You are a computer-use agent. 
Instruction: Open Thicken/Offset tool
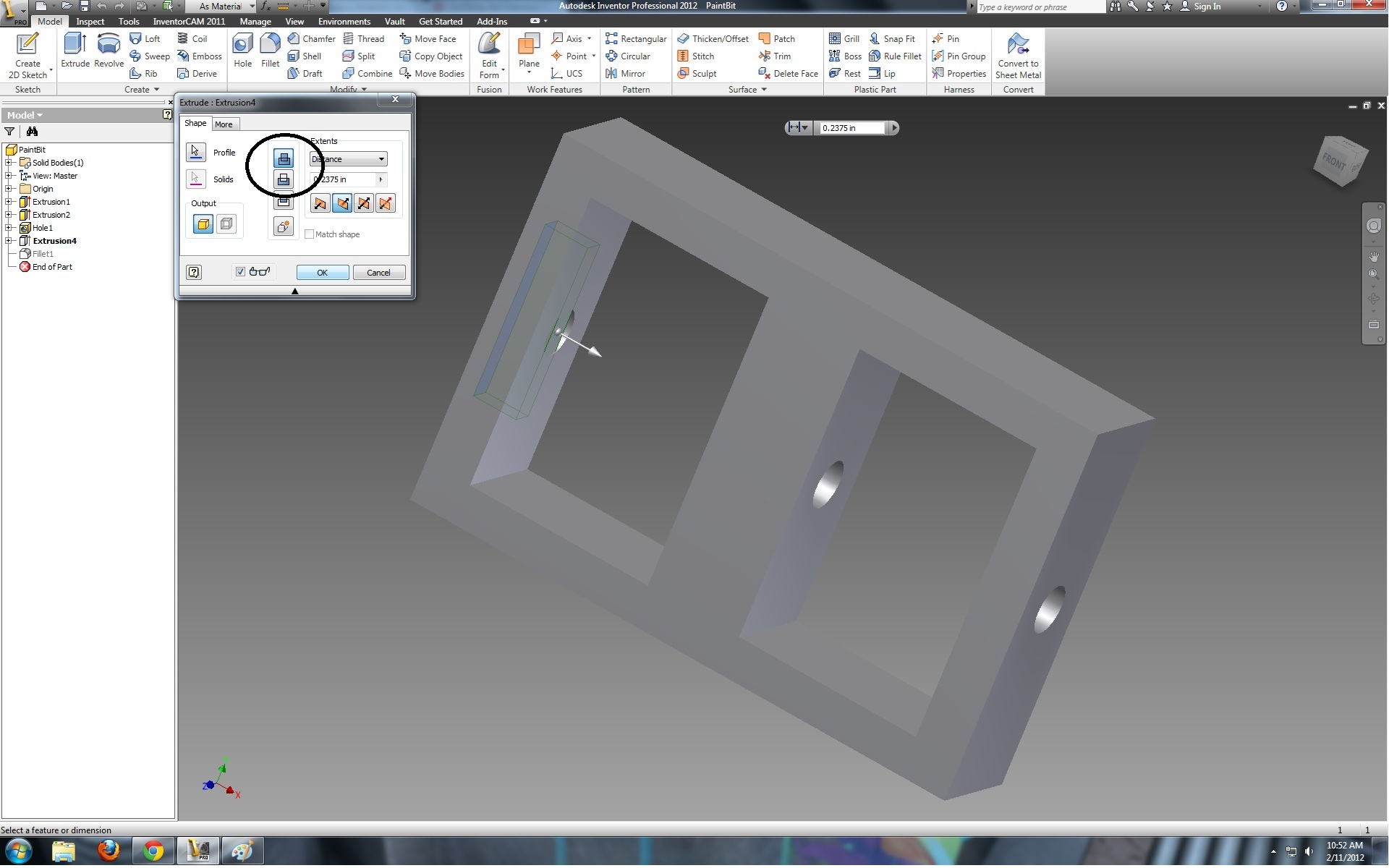[x=713, y=38]
